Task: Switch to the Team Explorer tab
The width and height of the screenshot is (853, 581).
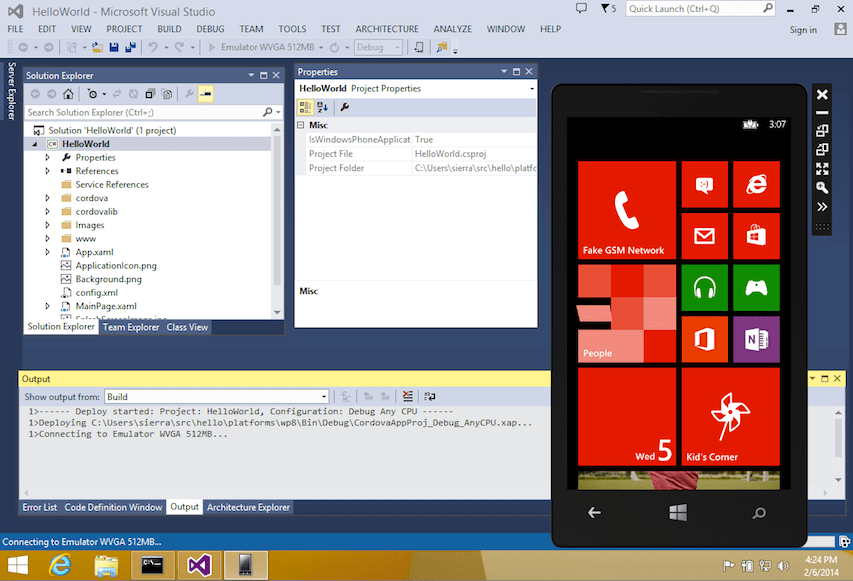Action: click(130, 326)
